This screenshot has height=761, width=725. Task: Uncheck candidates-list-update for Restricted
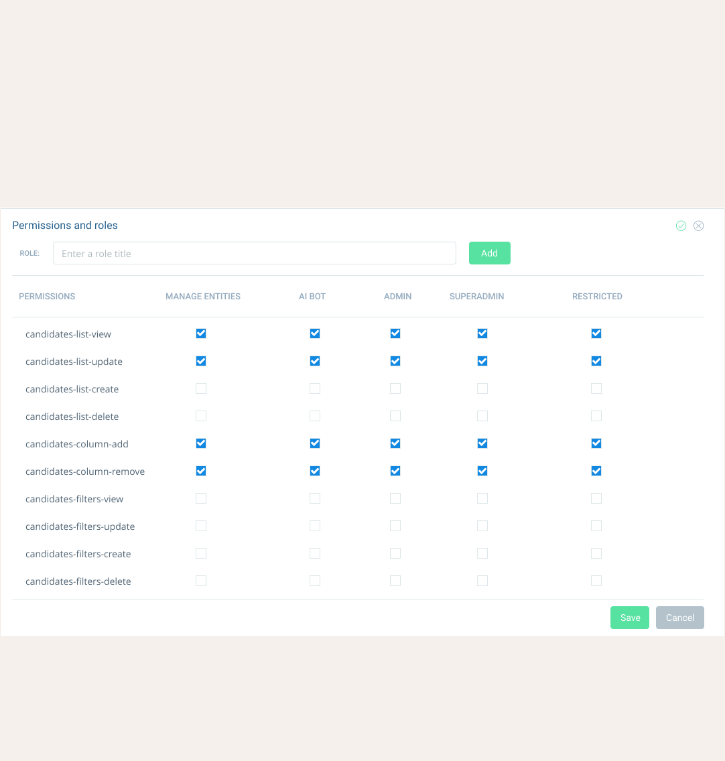(x=596, y=361)
